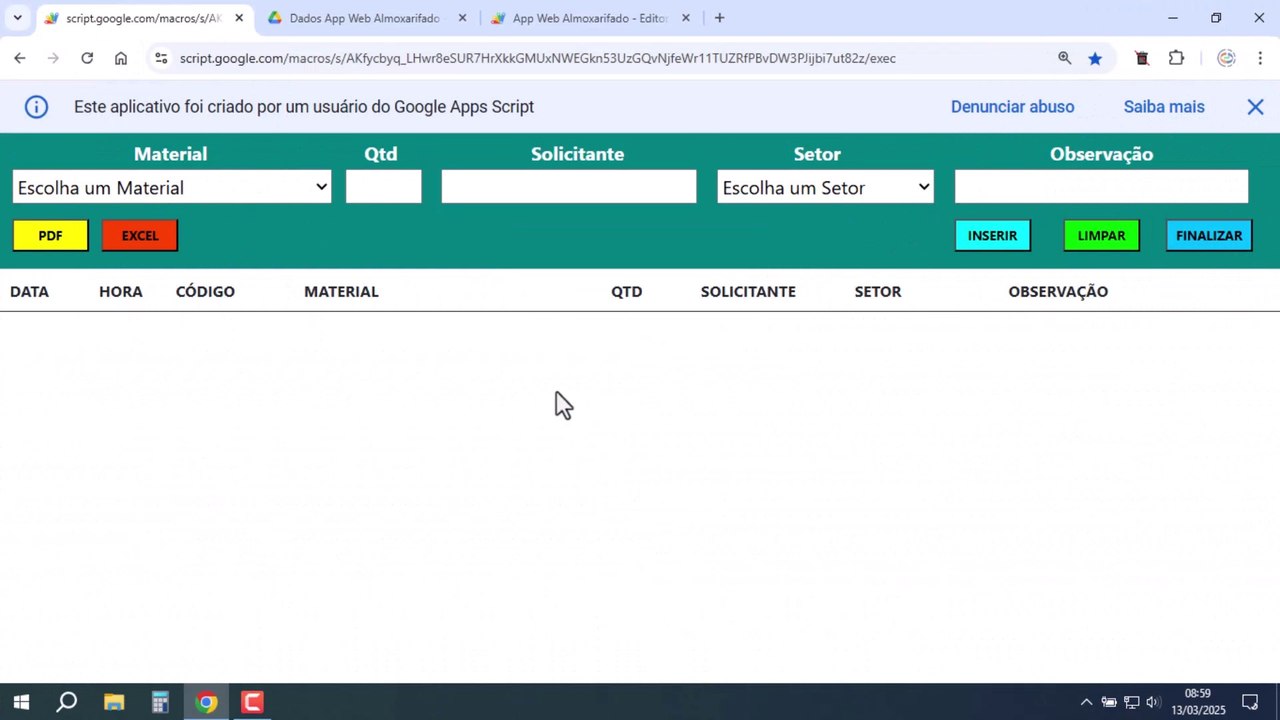Image resolution: width=1280 pixels, height=720 pixels.
Task: Bookmark this page with the star
Action: pyautogui.click(x=1095, y=58)
